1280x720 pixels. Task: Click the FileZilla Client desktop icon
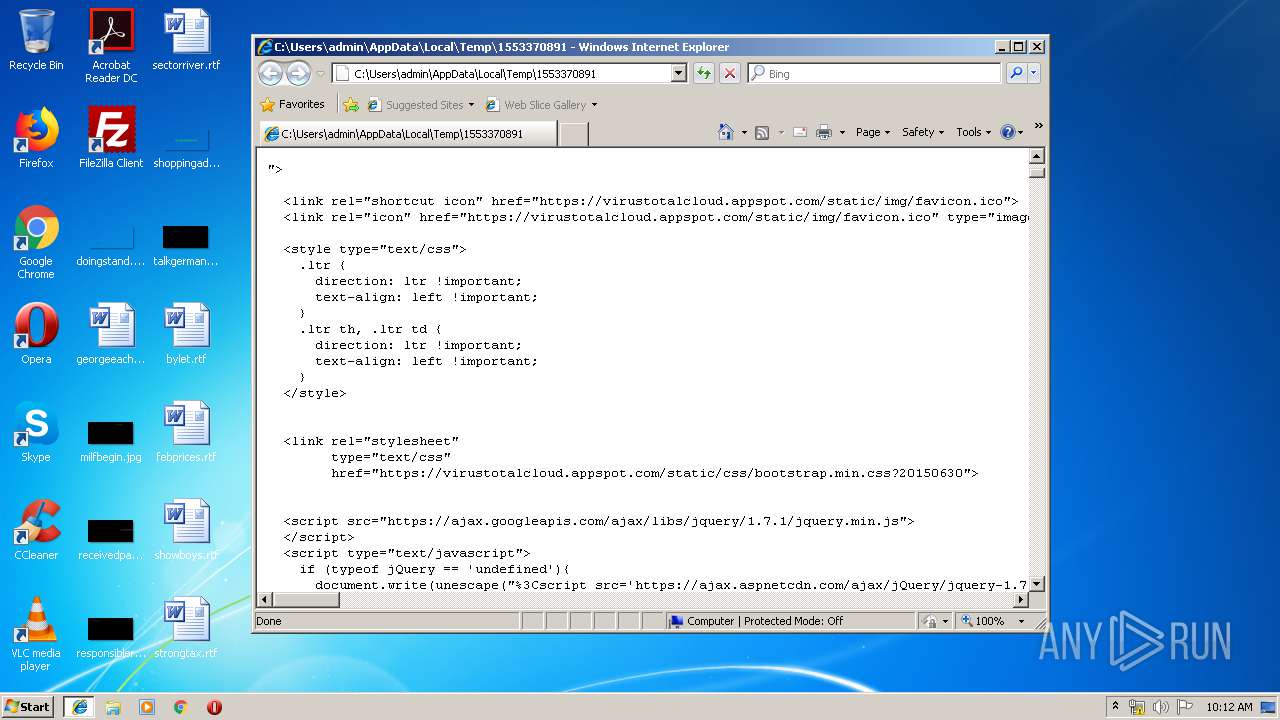[x=111, y=138]
